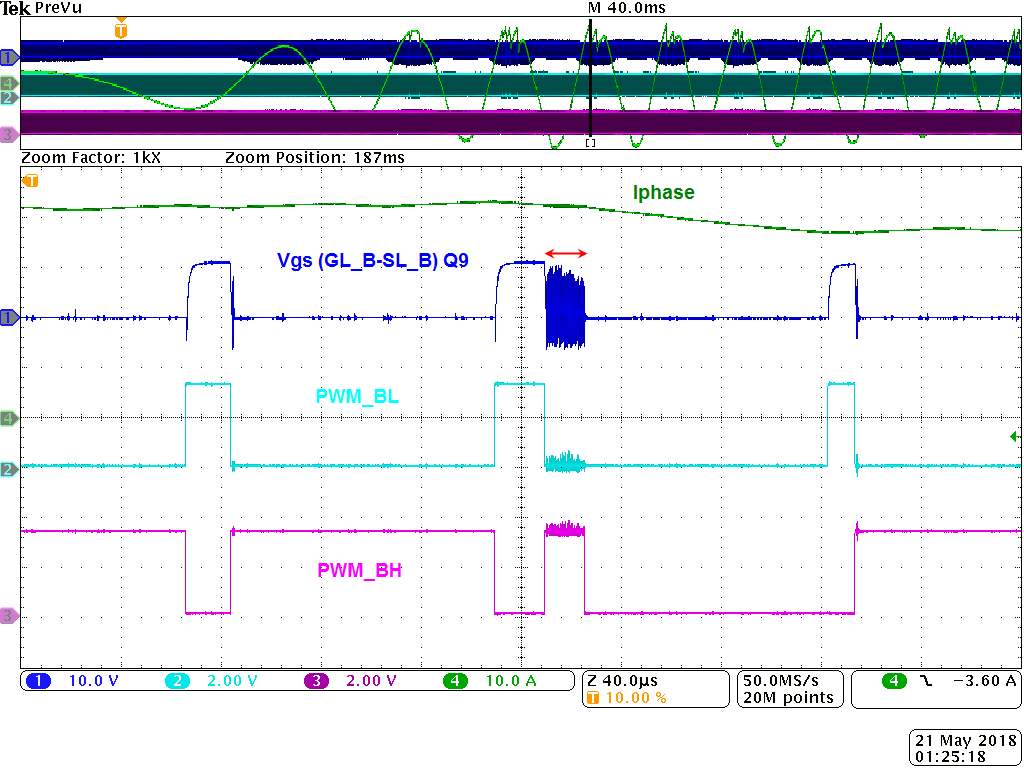Click the green Channel 4 trigger arrow on right

tap(1013, 435)
